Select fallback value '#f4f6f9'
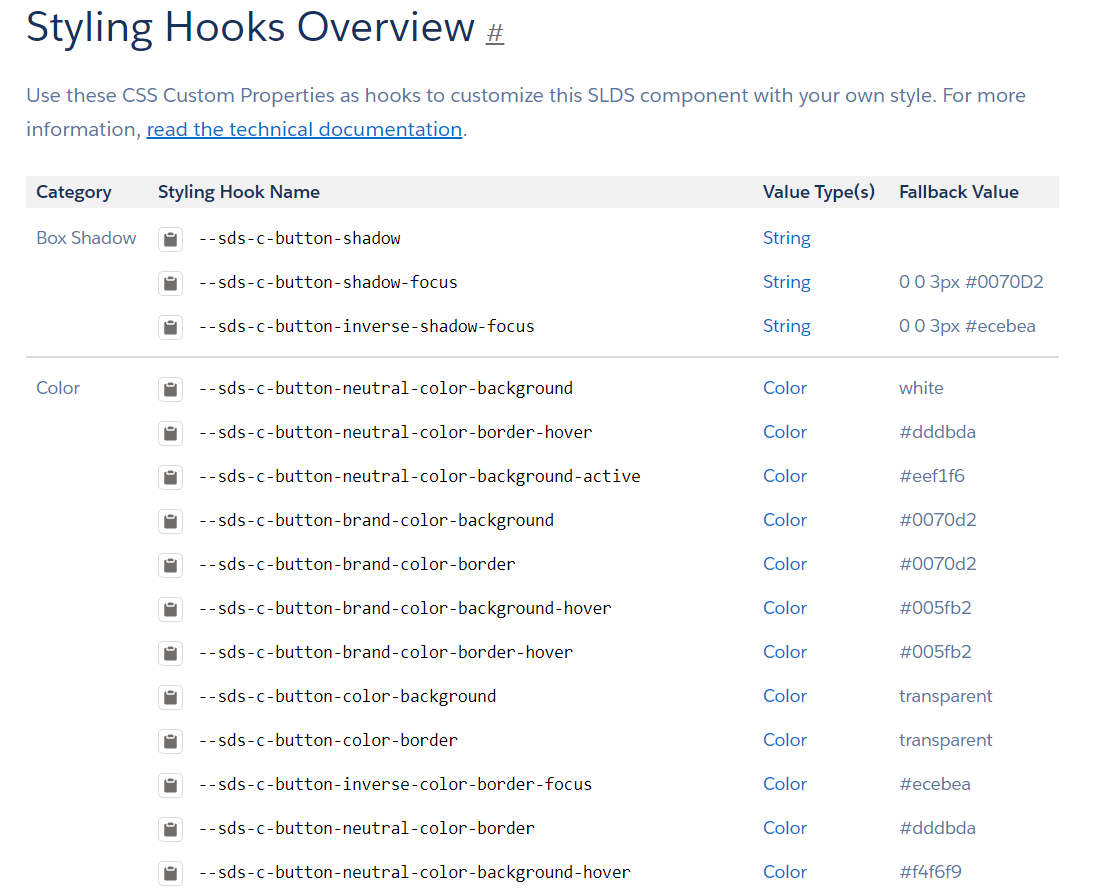Viewport: 1101px width, 891px height. [x=930, y=872]
